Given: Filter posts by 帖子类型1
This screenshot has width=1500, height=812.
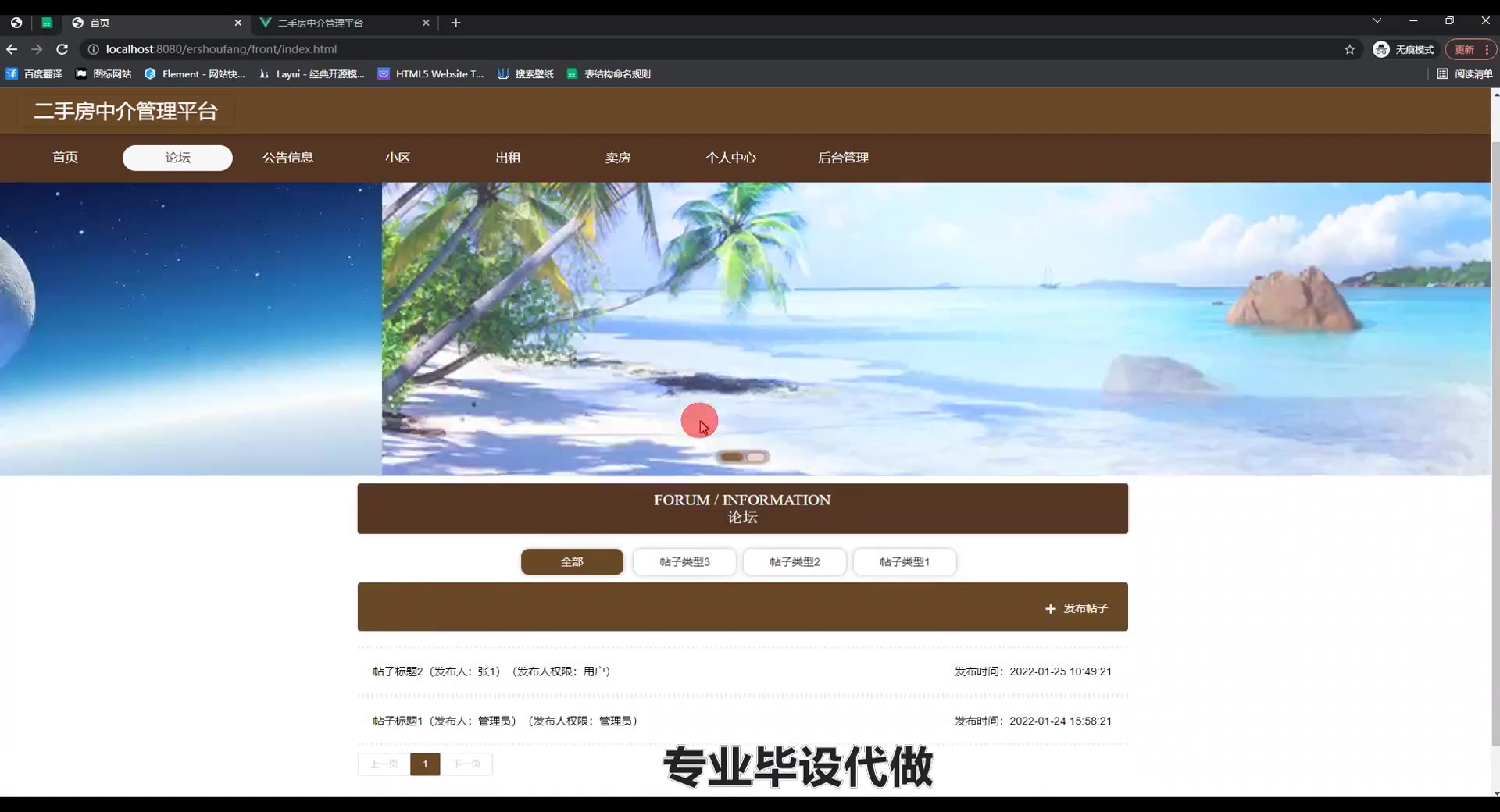Looking at the screenshot, I should [905, 562].
